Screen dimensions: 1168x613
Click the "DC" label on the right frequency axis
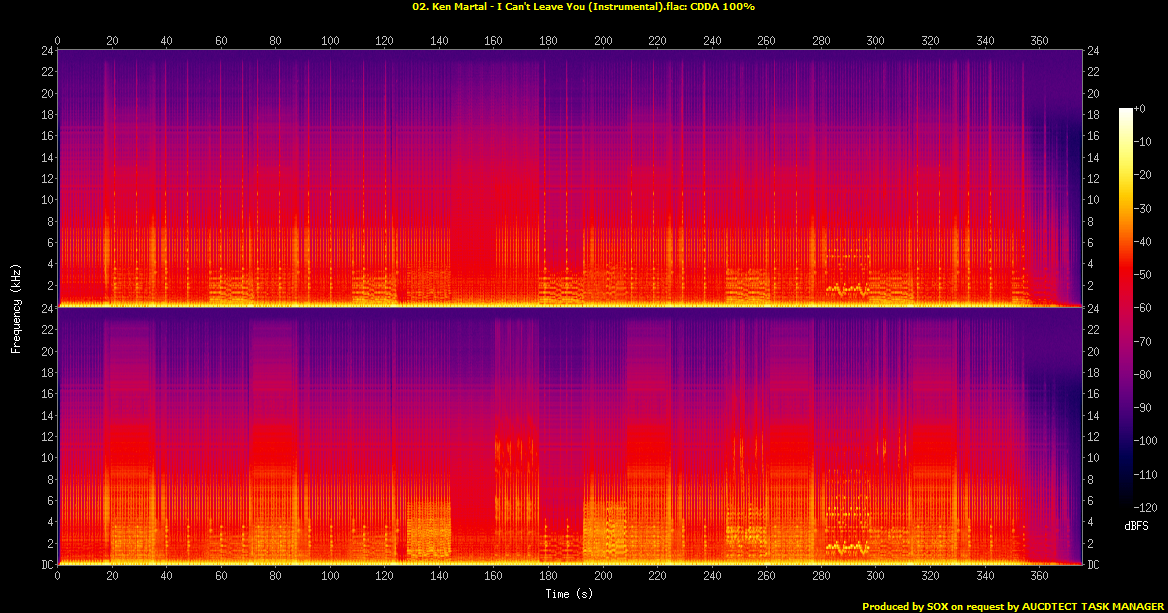[1094, 565]
